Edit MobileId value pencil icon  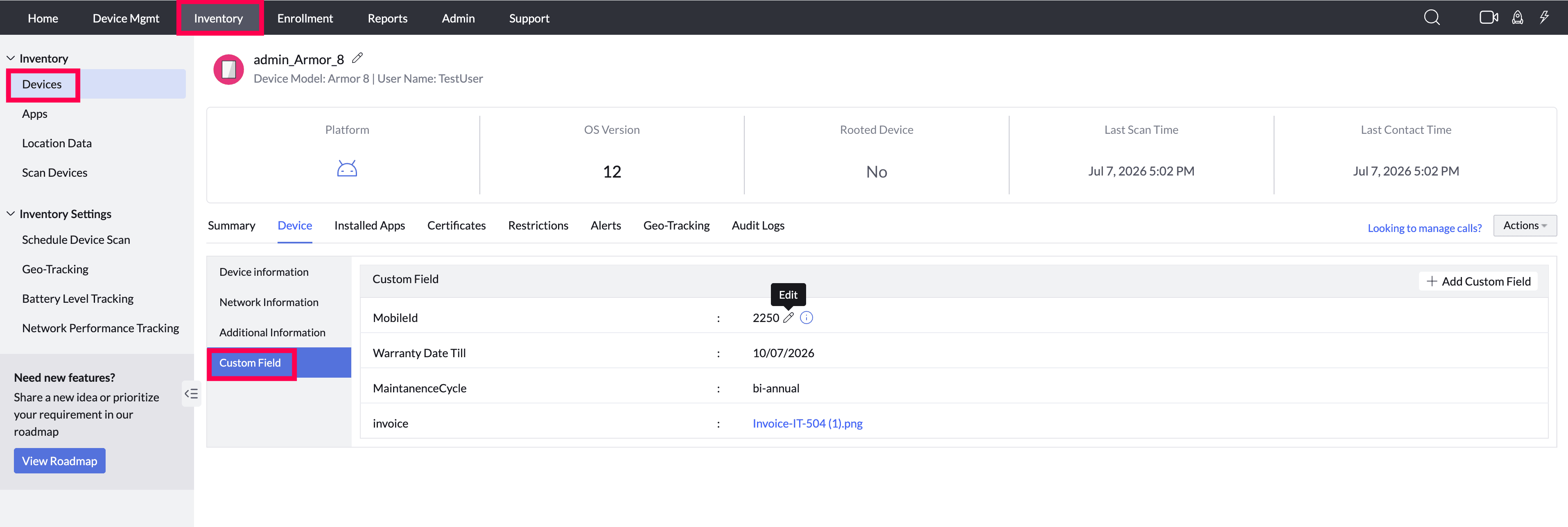click(x=788, y=318)
